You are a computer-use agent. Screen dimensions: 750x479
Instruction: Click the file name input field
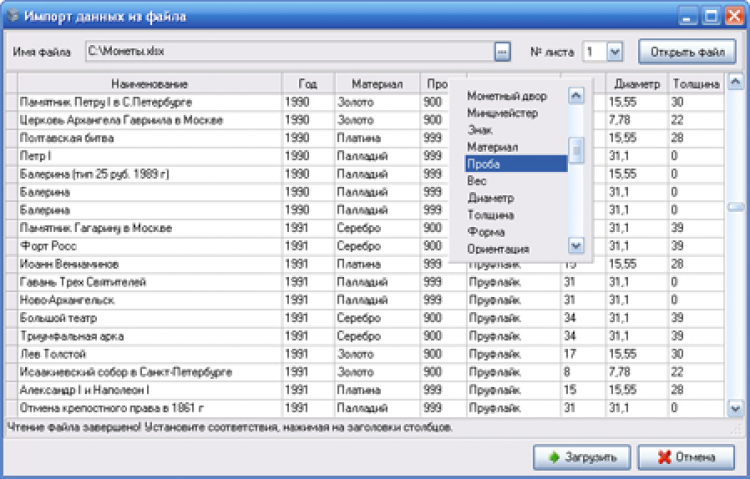(x=290, y=52)
